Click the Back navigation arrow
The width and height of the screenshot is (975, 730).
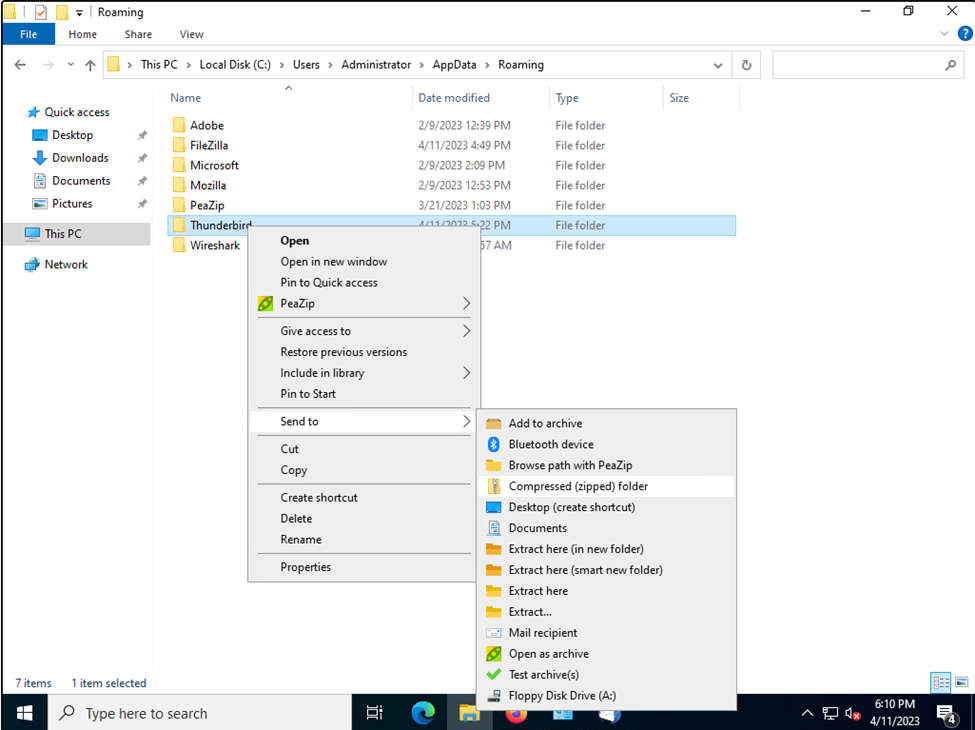[x=20, y=65]
